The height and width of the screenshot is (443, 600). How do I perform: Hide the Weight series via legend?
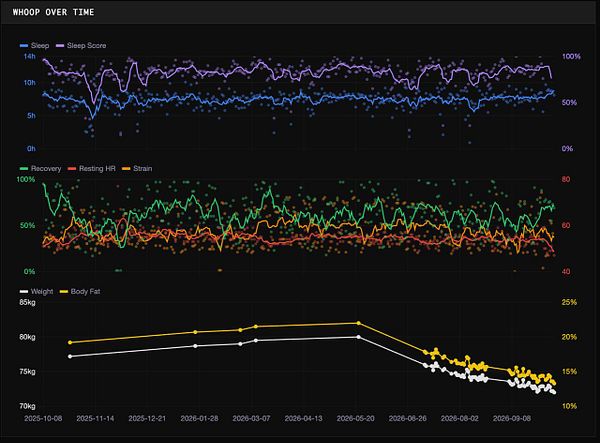point(36,292)
